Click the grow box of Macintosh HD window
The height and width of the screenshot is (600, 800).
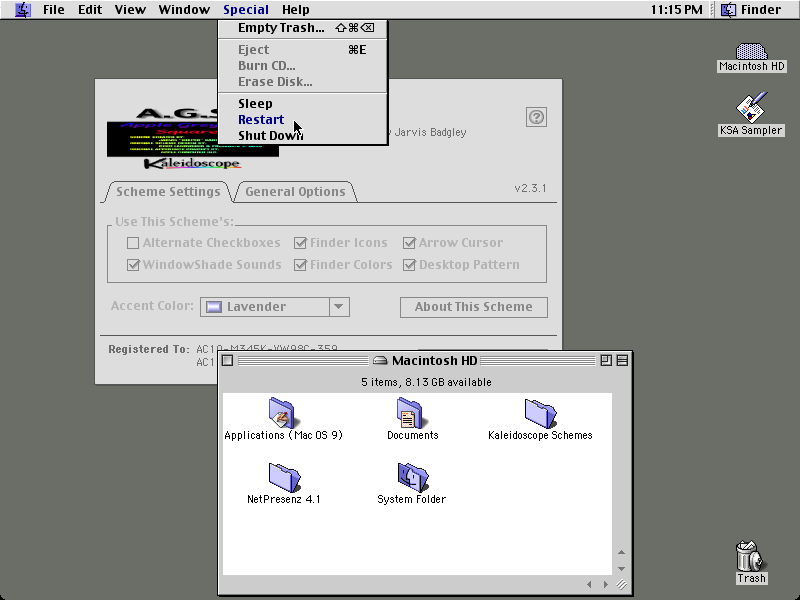tap(621, 585)
